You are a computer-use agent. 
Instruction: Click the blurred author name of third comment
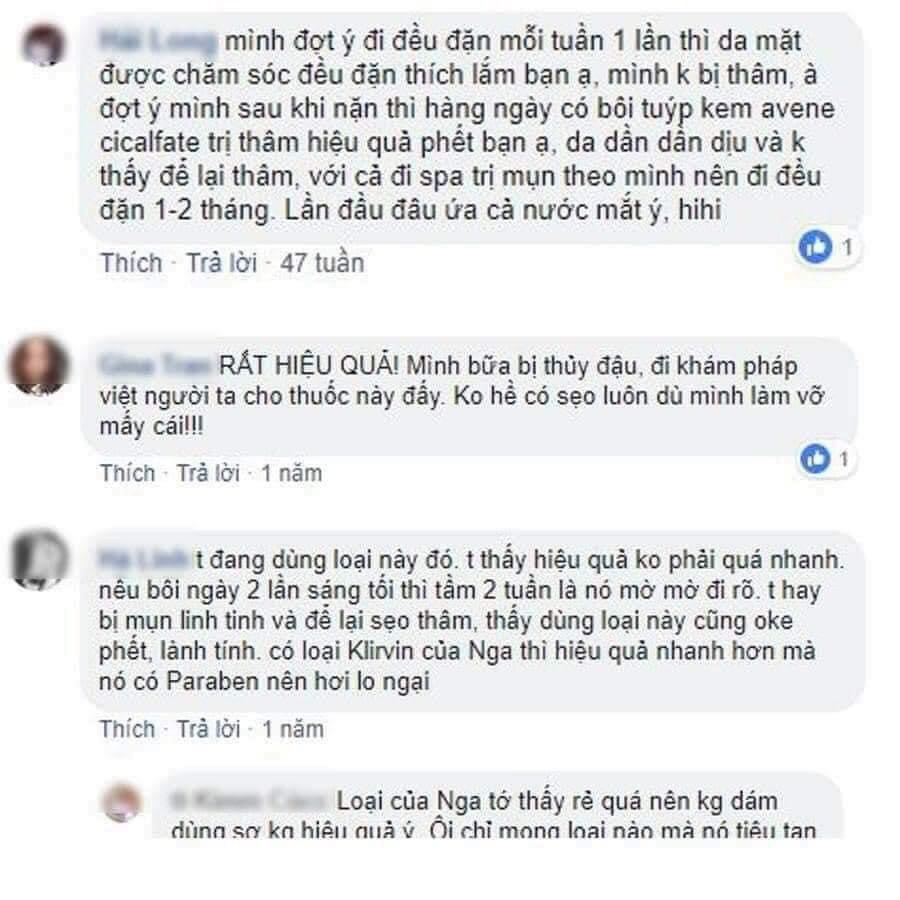click(x=144, y=559)
